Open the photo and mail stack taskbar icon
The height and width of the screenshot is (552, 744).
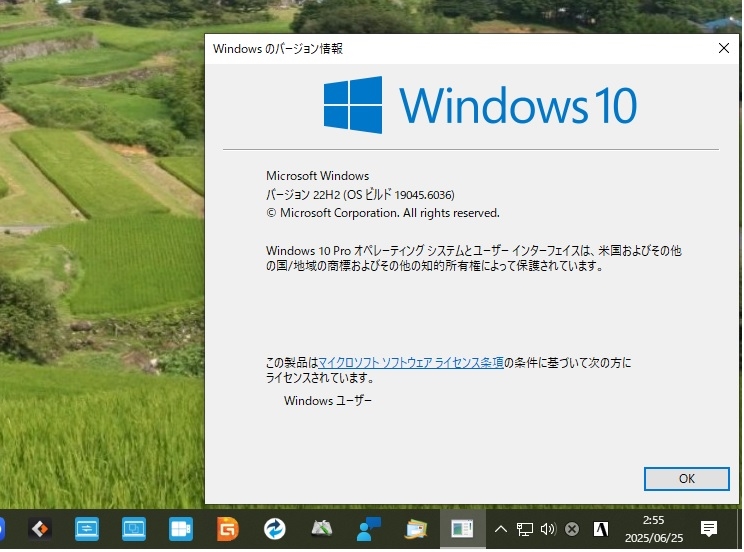pyautogui.click(x=416, y=528)
